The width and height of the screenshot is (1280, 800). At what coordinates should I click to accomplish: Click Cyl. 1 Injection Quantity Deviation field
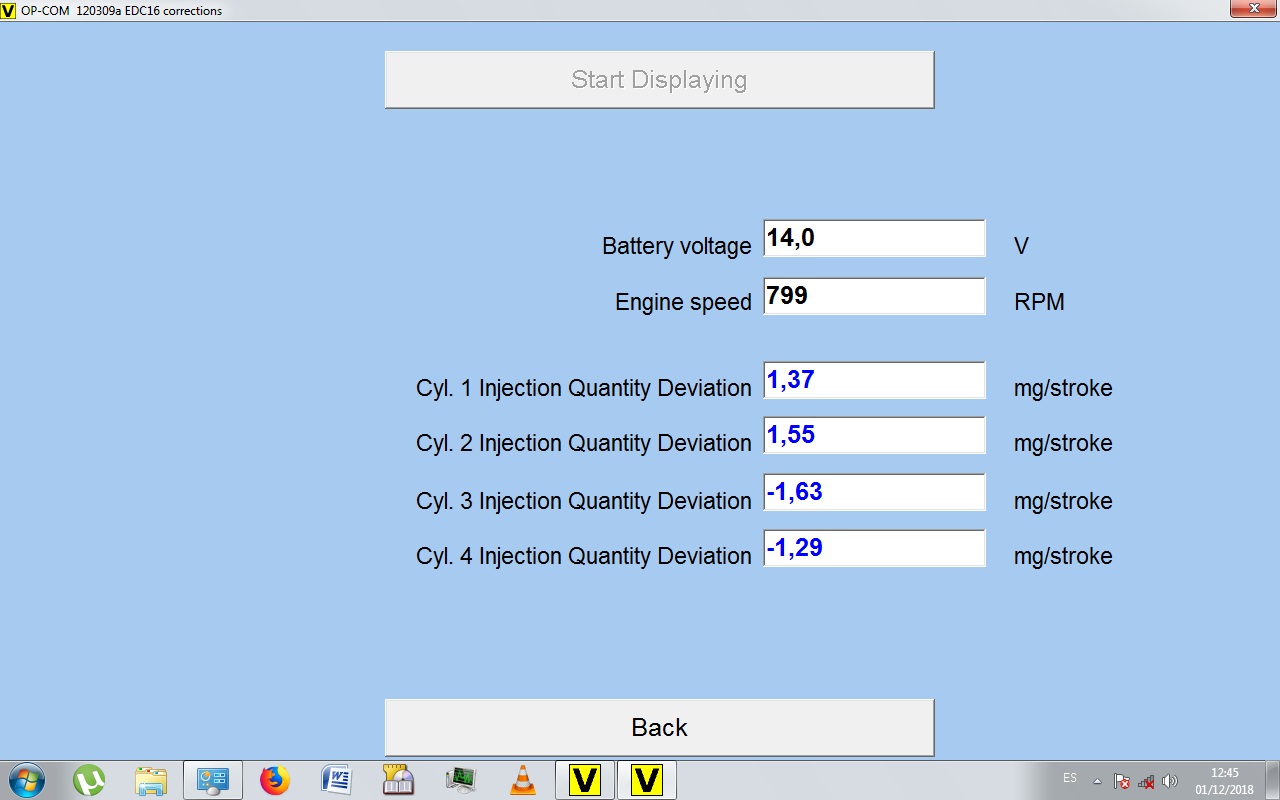point(874,380)
